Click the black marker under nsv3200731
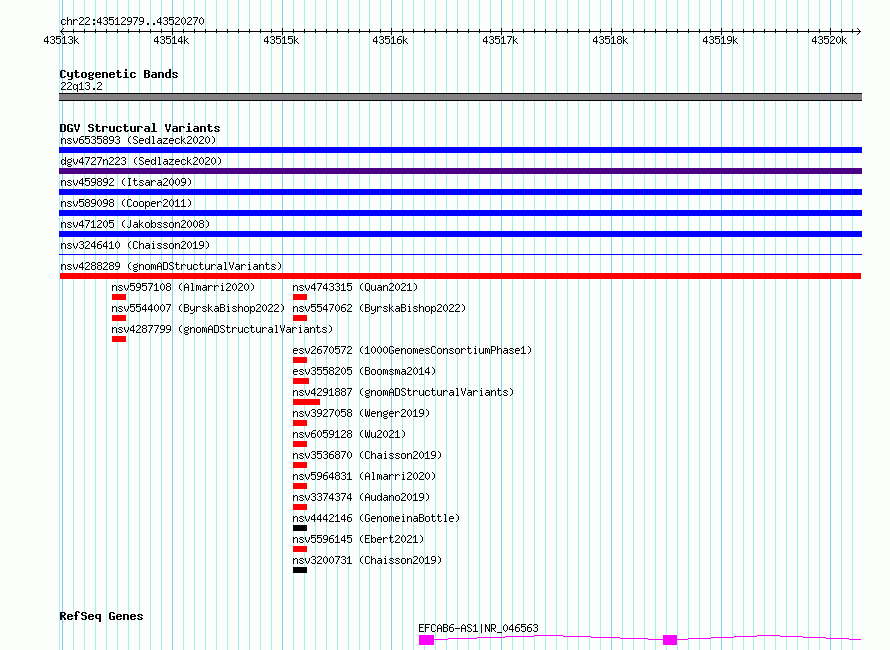The height and width of the screenshot is (650, 890). [x=300, y=570]
